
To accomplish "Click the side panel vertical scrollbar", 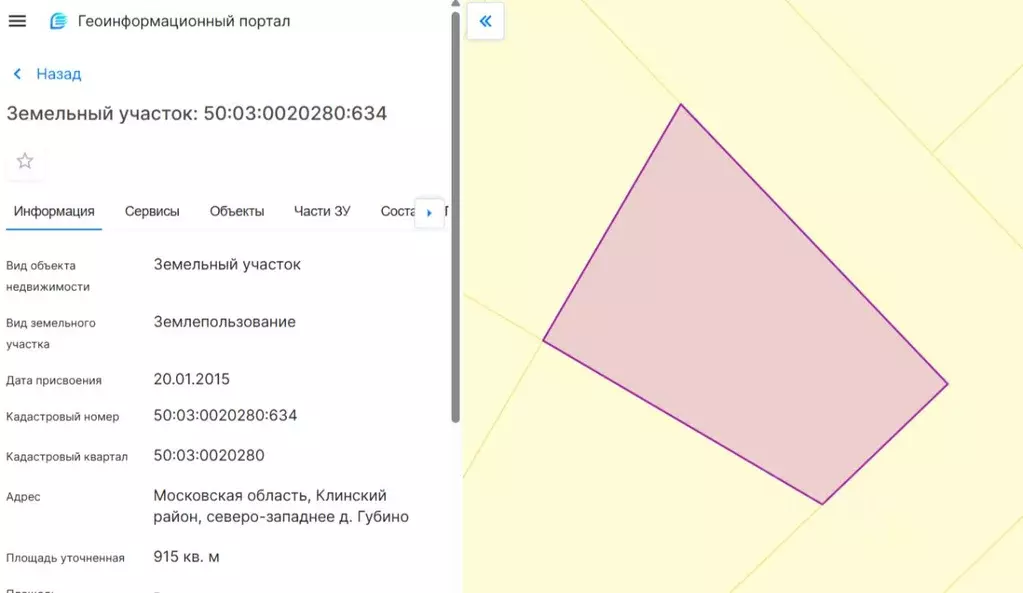I will pyautogui.click(x=455, y=215).
